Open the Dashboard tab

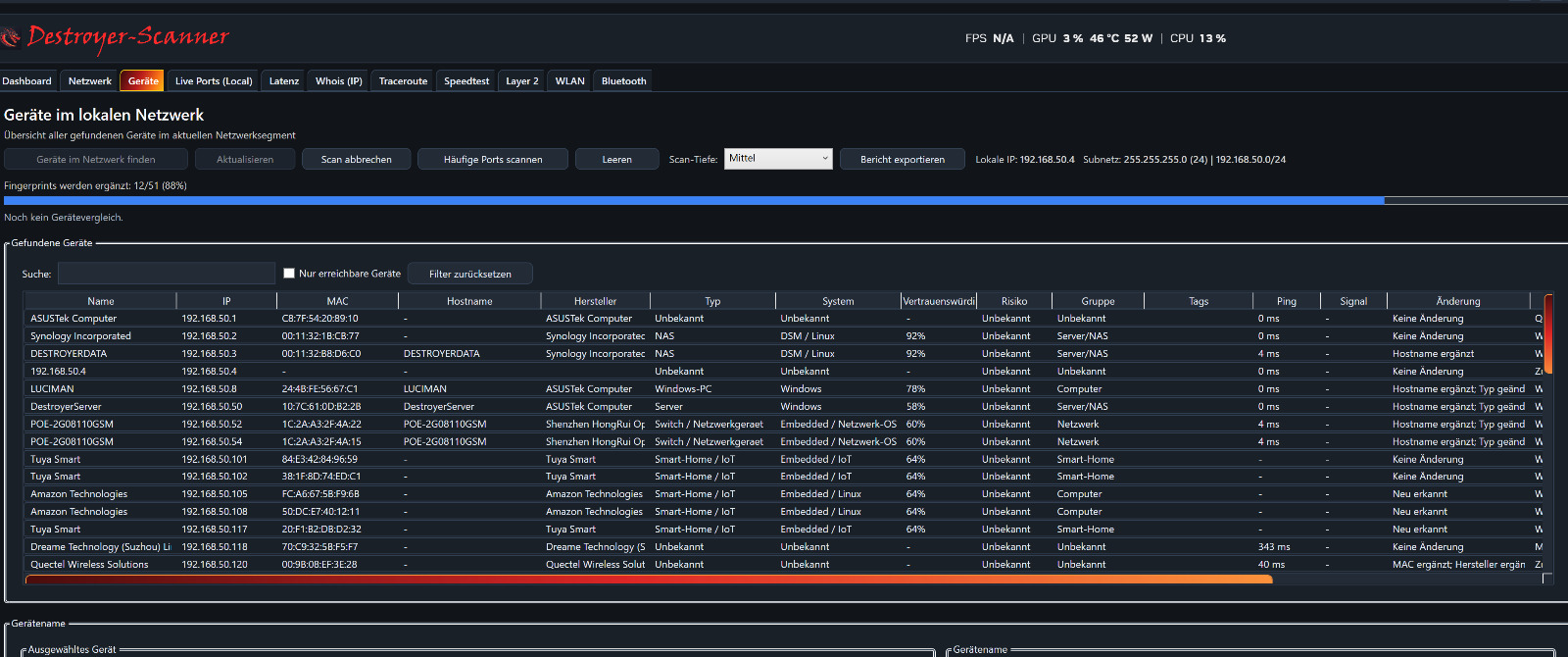tap(27, 81)
